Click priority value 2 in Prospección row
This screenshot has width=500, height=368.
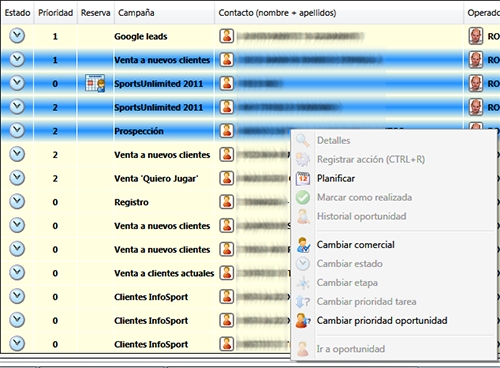pos(55,131)
